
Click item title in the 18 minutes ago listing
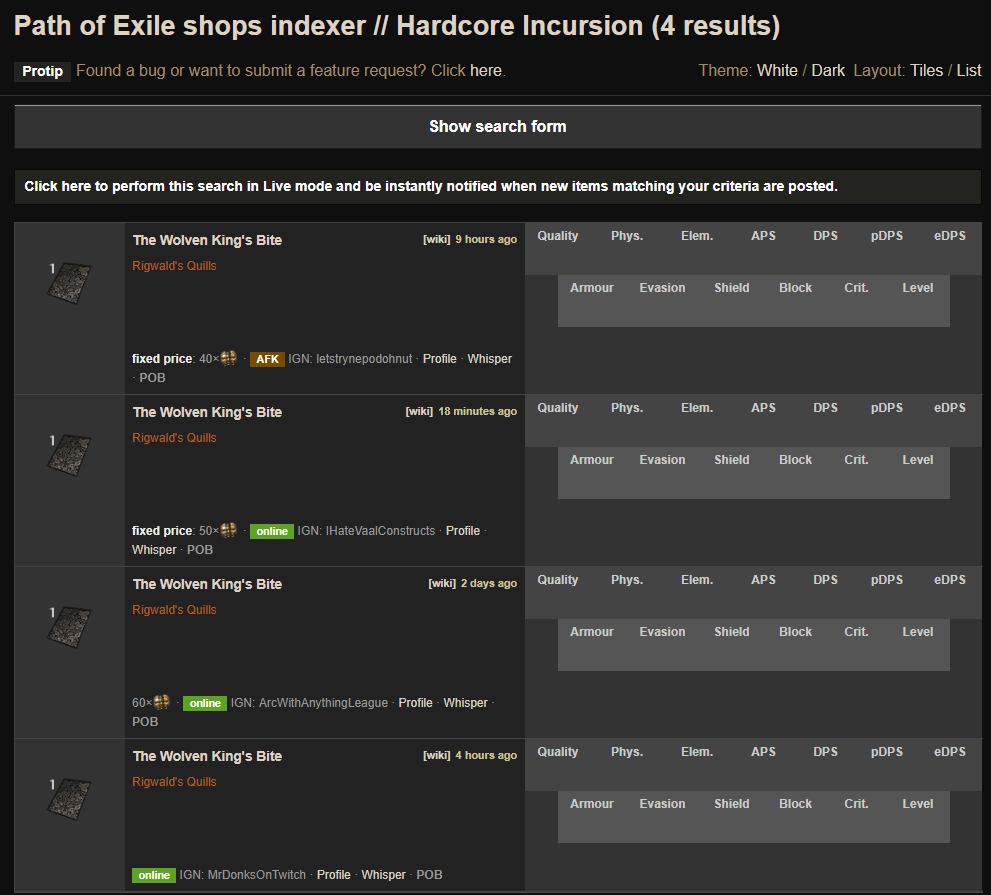[207, 412]
